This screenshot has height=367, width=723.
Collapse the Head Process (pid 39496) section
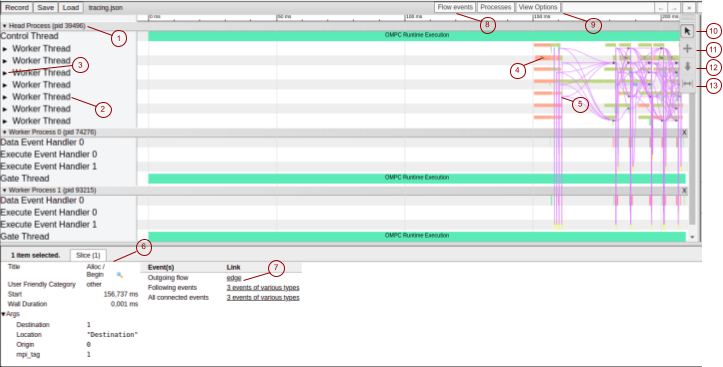[5, 26]
